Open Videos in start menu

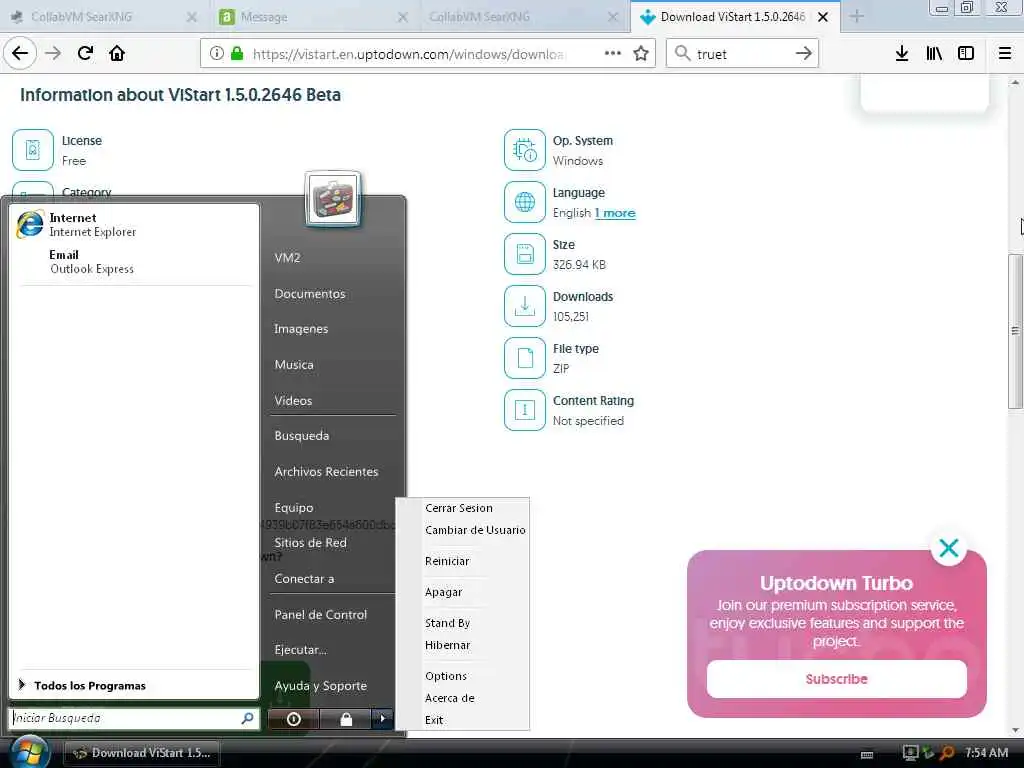pos(293,401)
